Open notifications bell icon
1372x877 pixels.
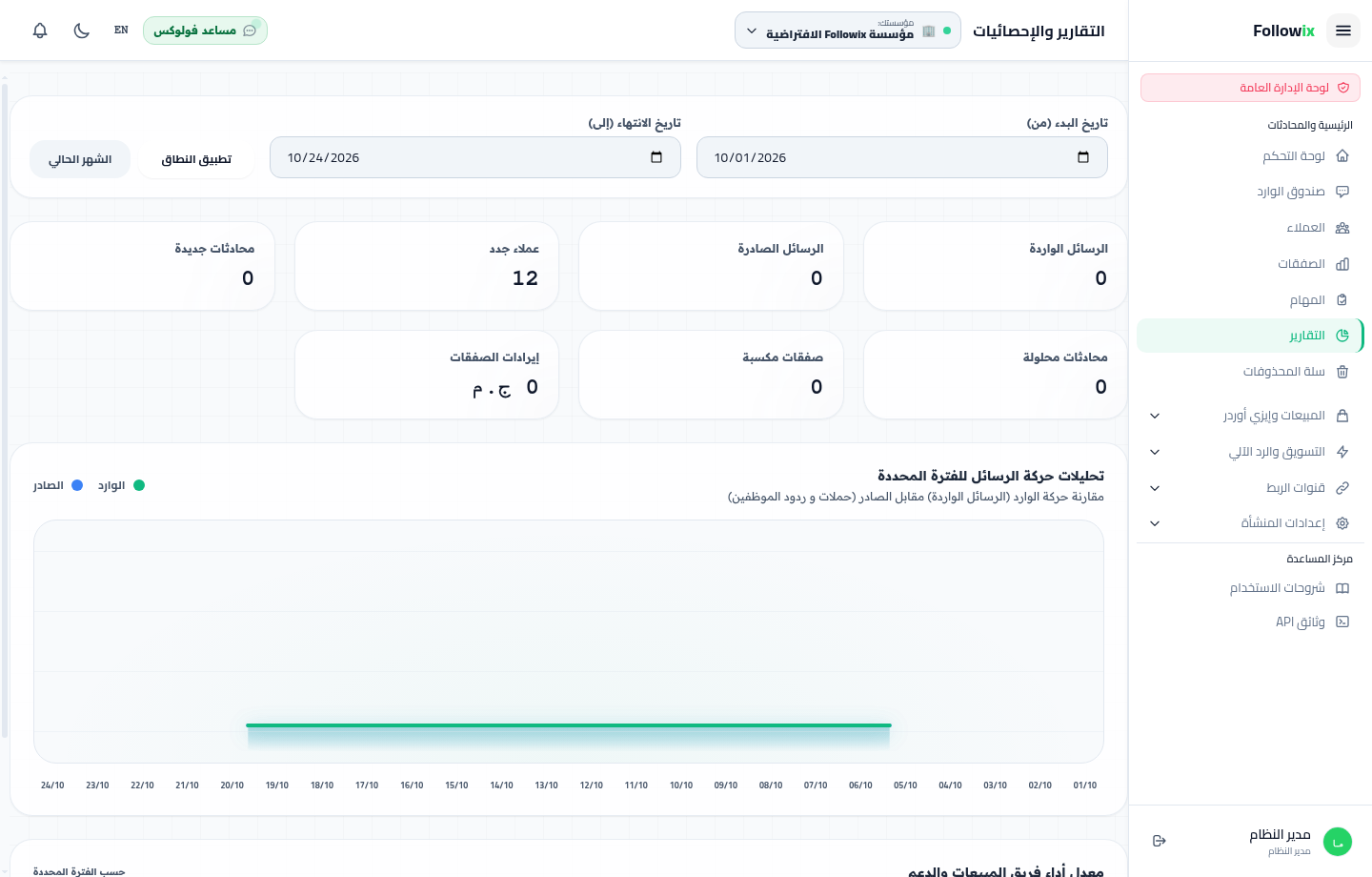pyautogui.click(x=40, y=31)
